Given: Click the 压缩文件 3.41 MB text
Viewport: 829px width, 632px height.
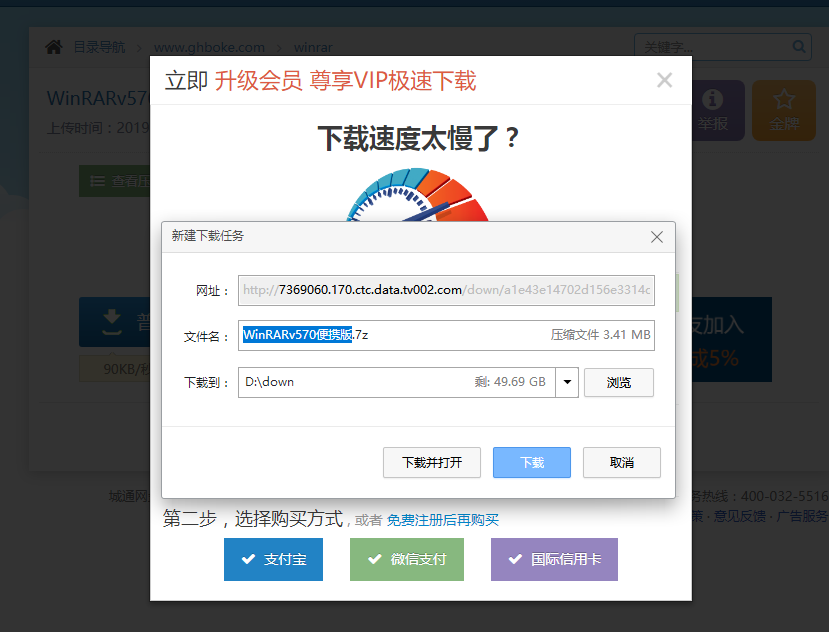Looking at the screenshot, I should click(600, 335).
